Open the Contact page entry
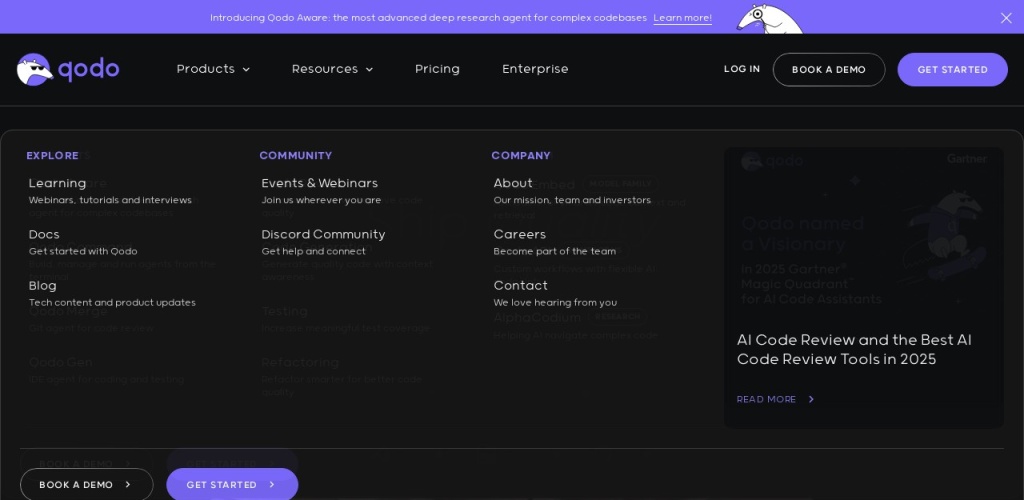Viewport: 1024px width, 500px height. [520, 285]
